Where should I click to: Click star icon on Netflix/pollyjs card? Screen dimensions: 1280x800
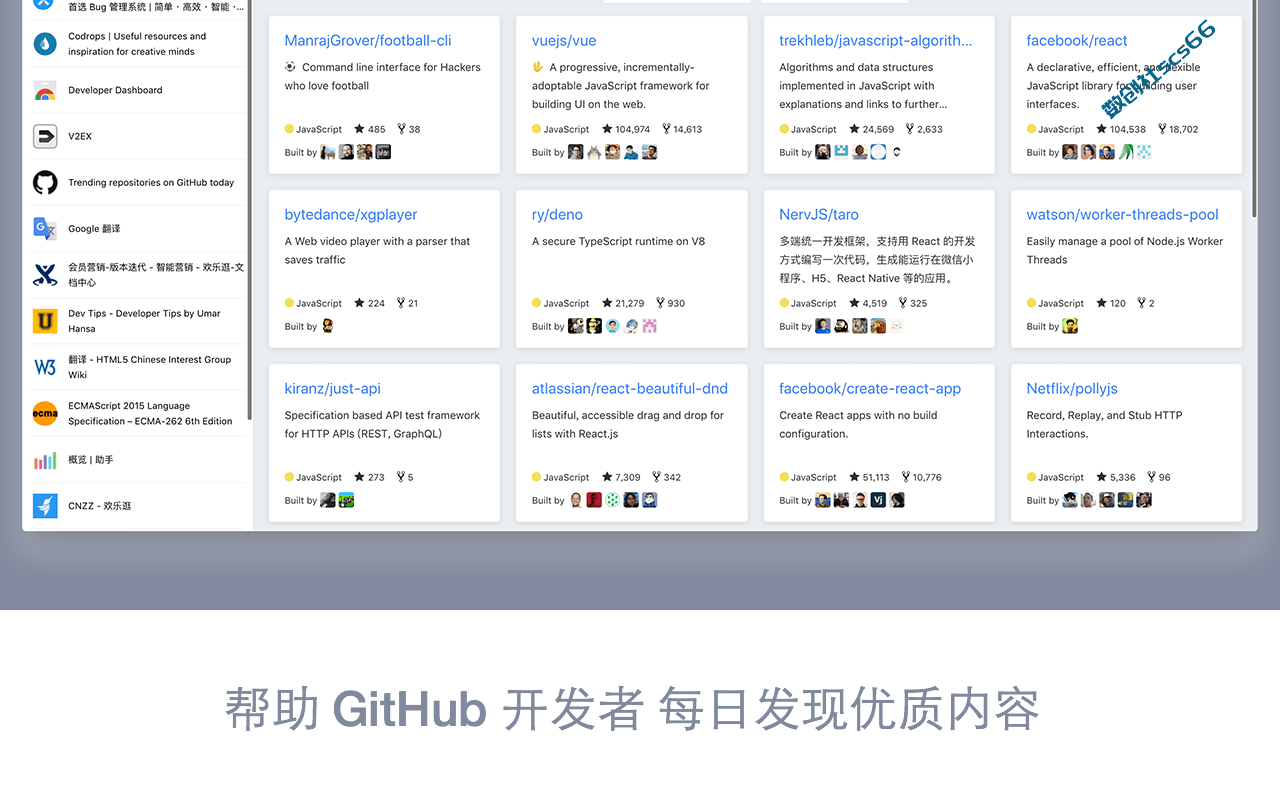1102,477
